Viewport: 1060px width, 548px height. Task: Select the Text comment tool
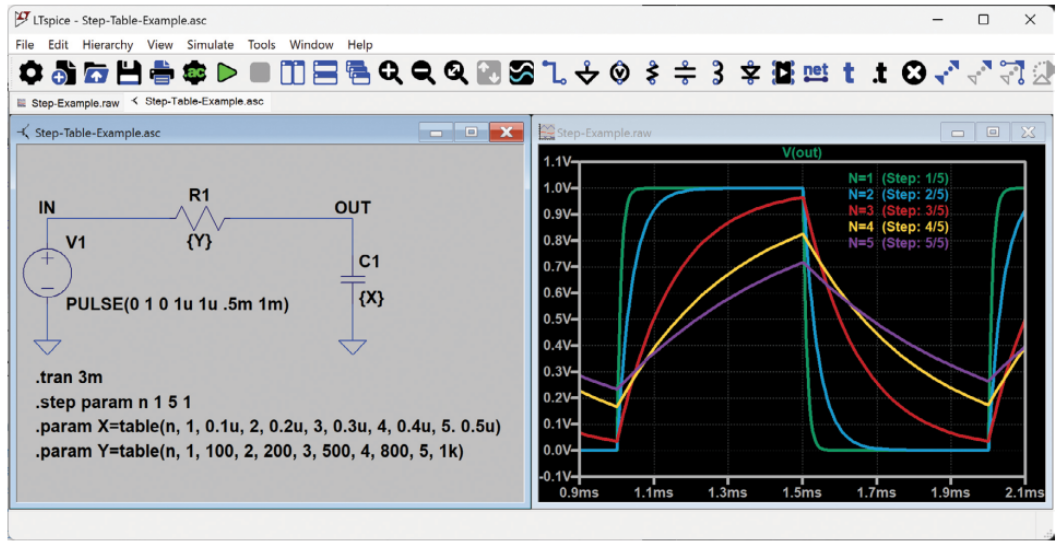pyautogui.click(x=848, y=72)
